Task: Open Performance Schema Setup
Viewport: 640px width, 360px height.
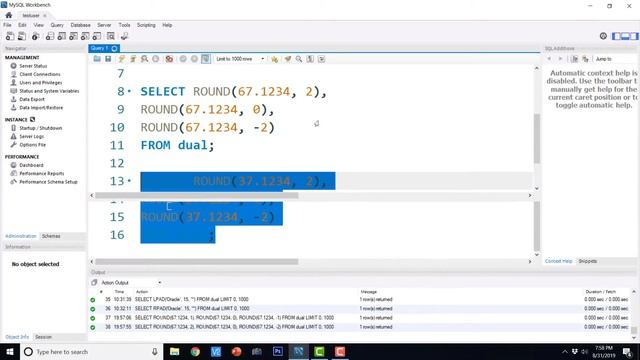Action: tap(48, 182)
